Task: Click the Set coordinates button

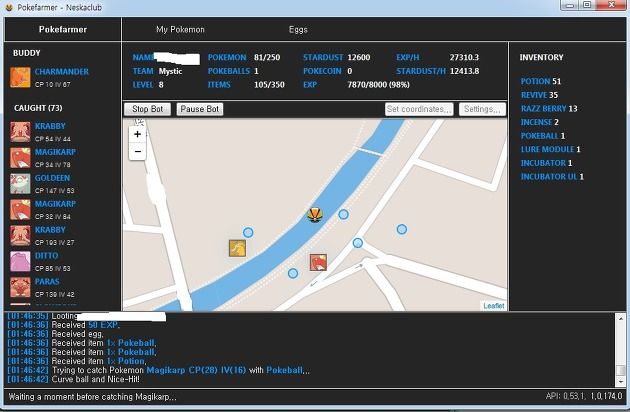Action: tap(419, 109)
